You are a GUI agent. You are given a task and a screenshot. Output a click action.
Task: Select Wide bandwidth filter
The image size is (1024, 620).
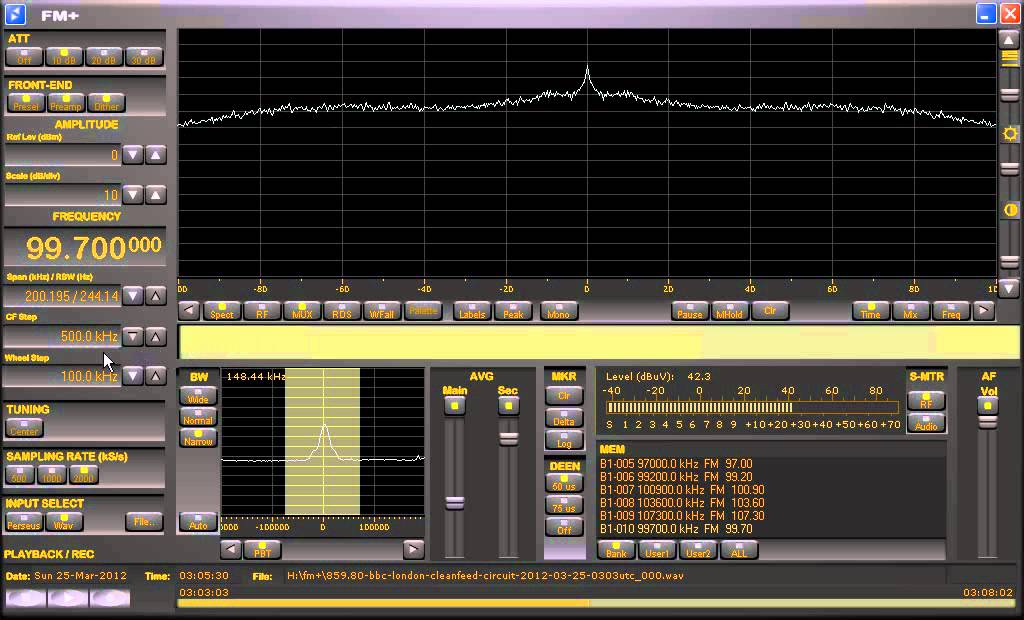198,396
